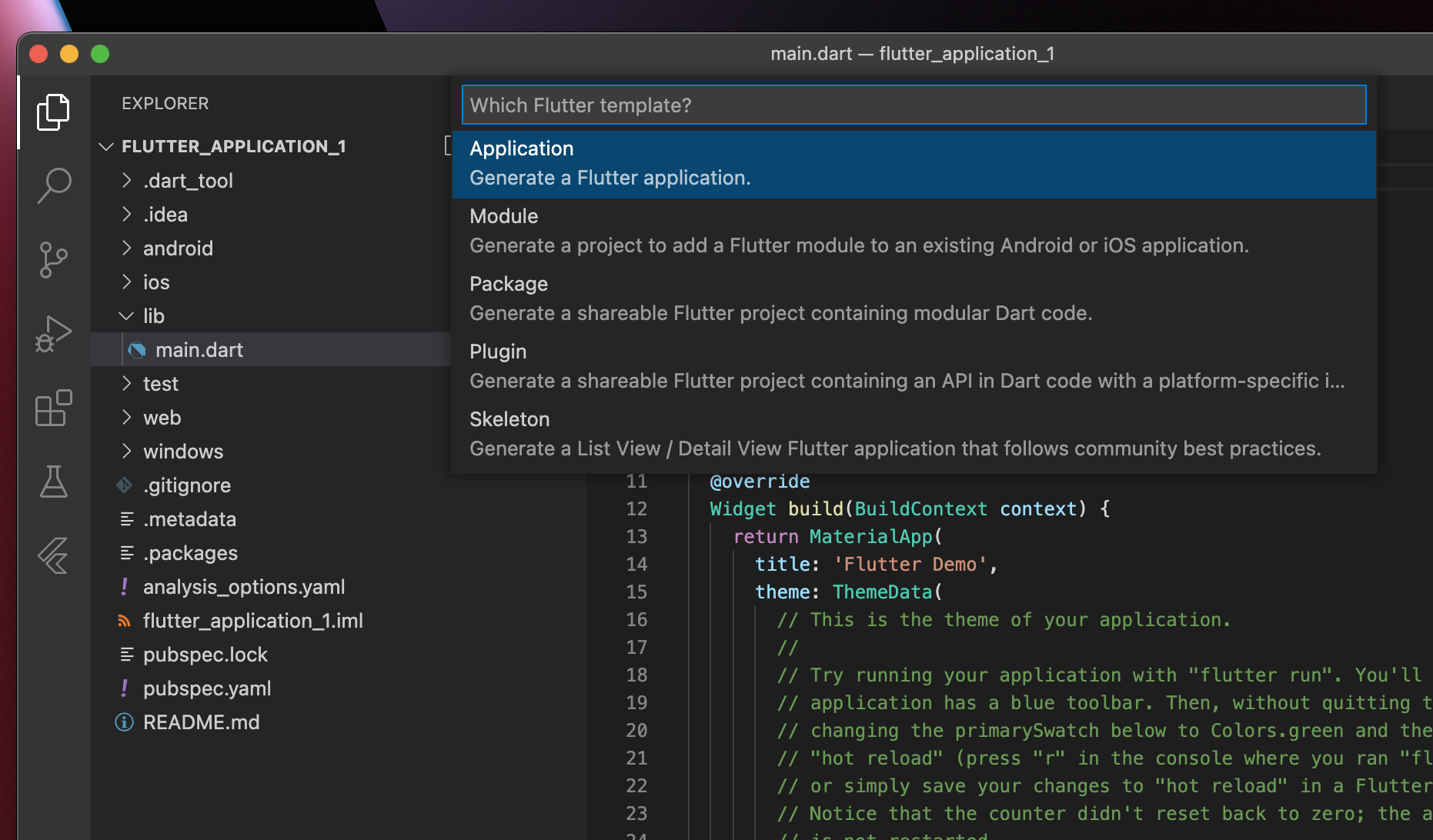
Task: Open the Testing flask view
Action: tap(53, 482)
